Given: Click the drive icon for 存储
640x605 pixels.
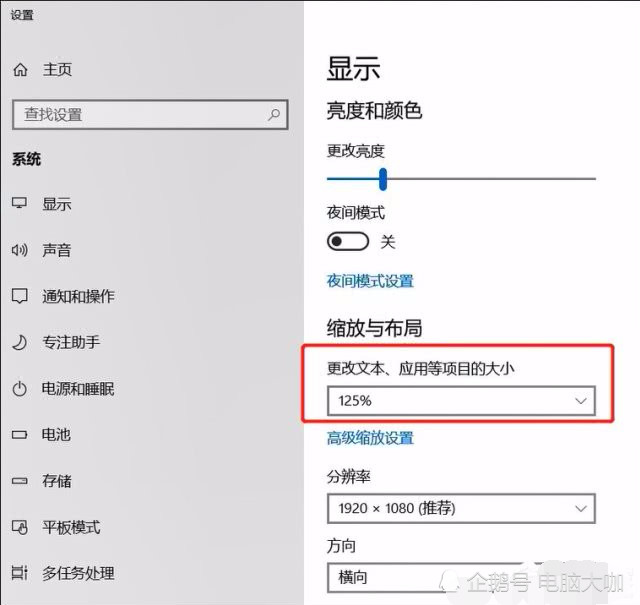Looking at the screenshot, I should [x=19, y=481].
